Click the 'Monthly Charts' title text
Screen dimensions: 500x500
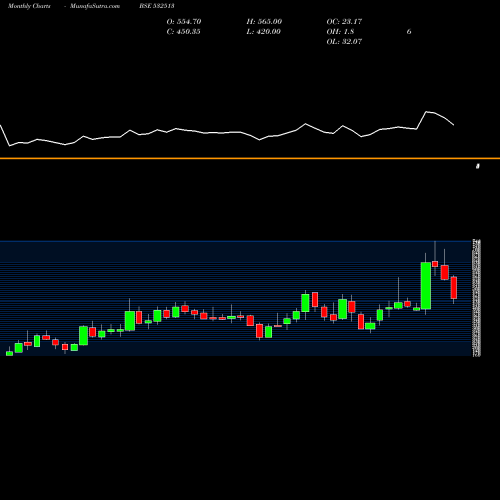[29, 6]
